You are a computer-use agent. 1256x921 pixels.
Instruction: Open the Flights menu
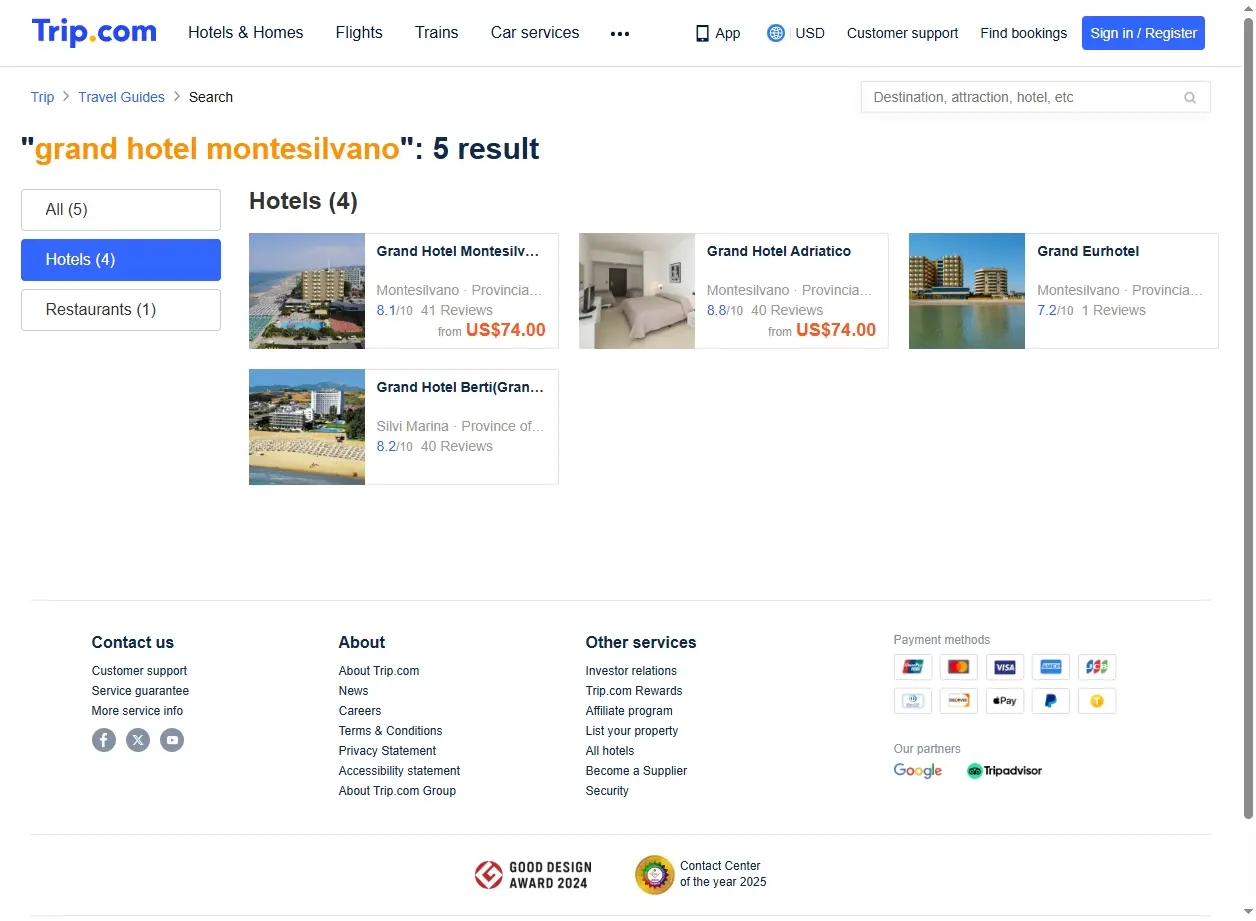(x=359, y=33)
